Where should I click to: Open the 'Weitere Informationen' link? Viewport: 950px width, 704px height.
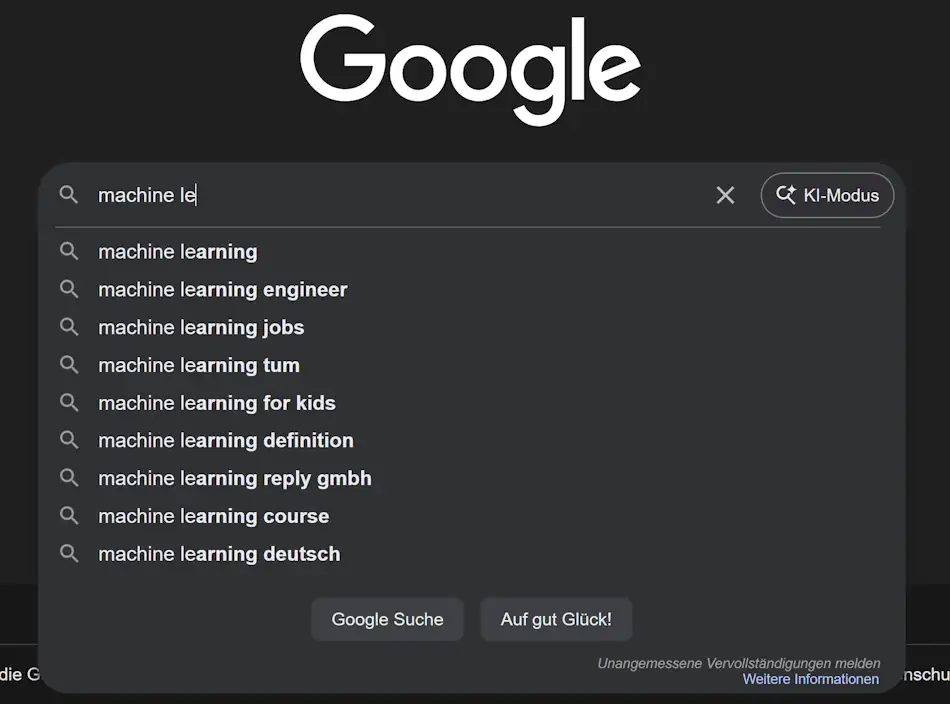point(810,679)
